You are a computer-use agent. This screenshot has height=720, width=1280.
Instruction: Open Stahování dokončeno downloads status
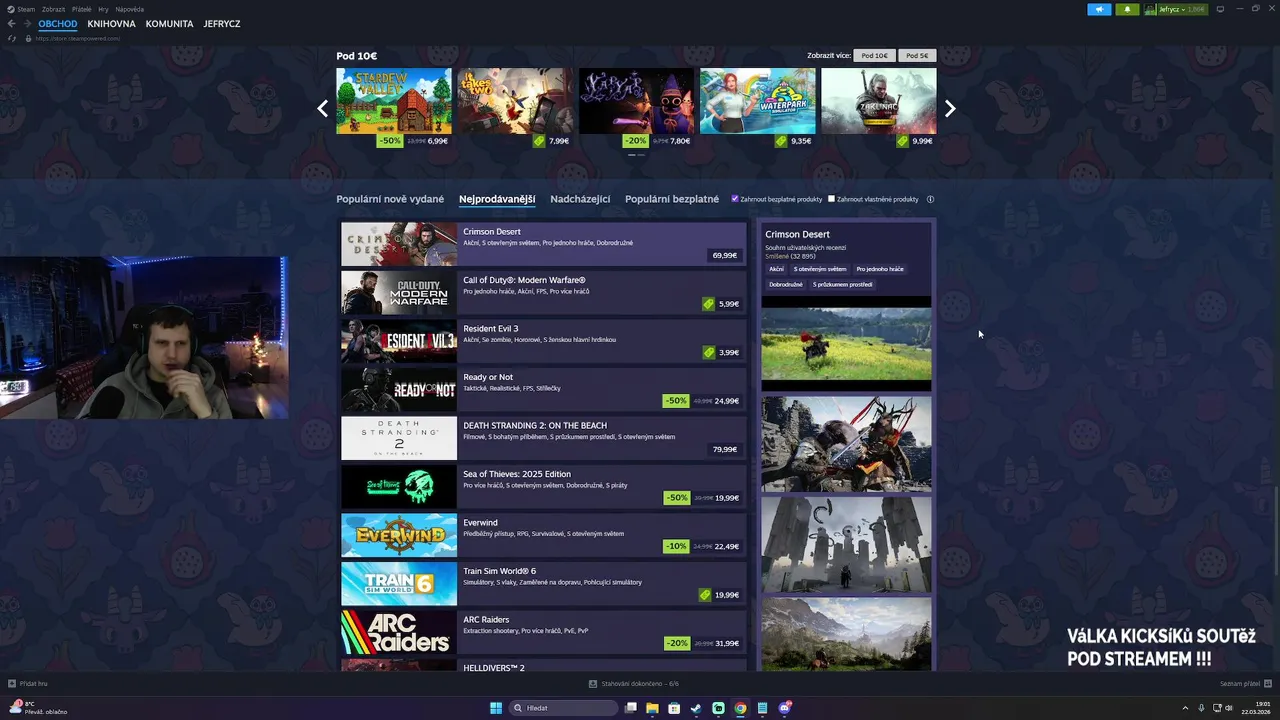(x=634, y=684)
